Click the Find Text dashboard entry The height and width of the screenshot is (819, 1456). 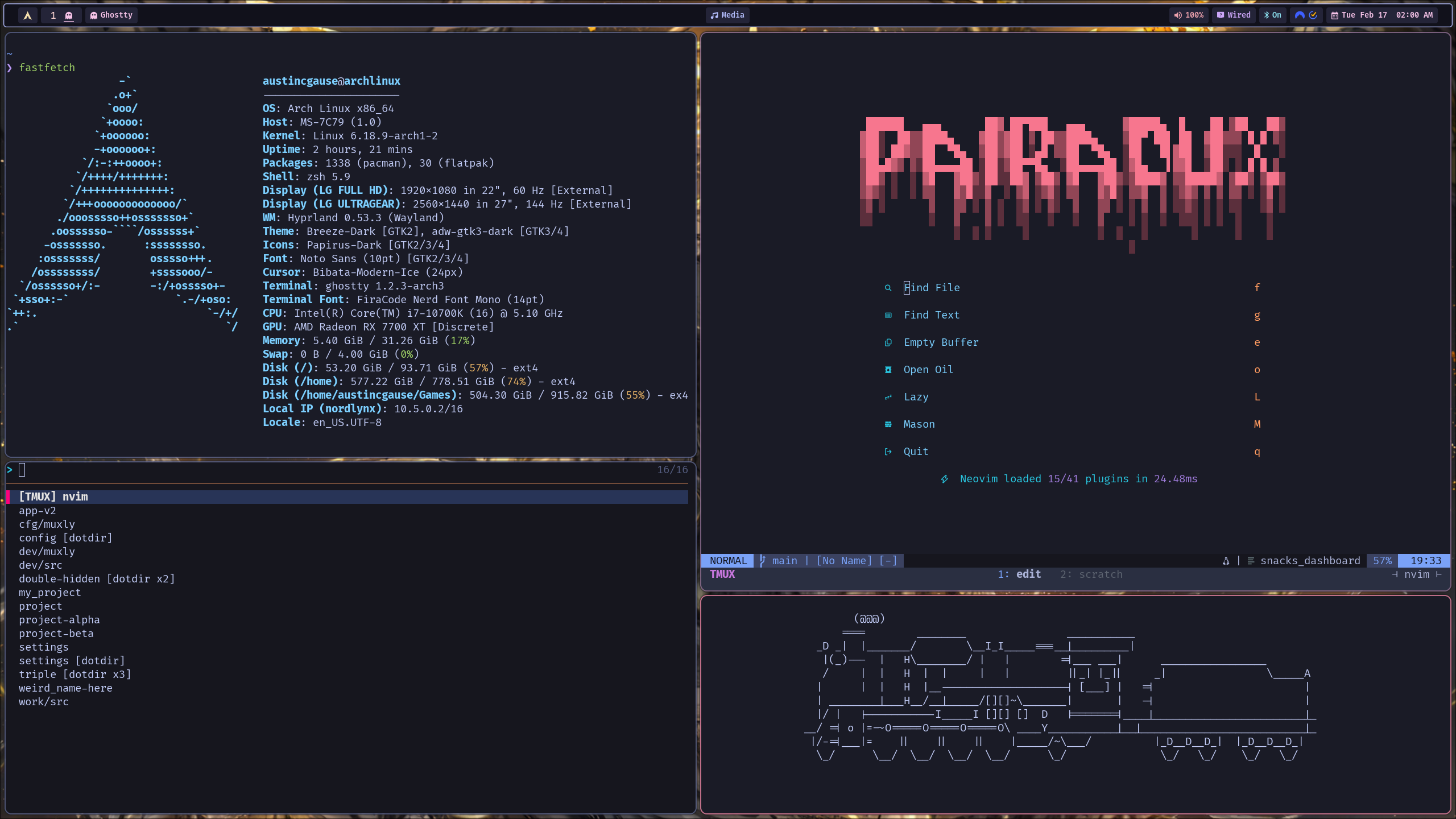click(932, 315)
